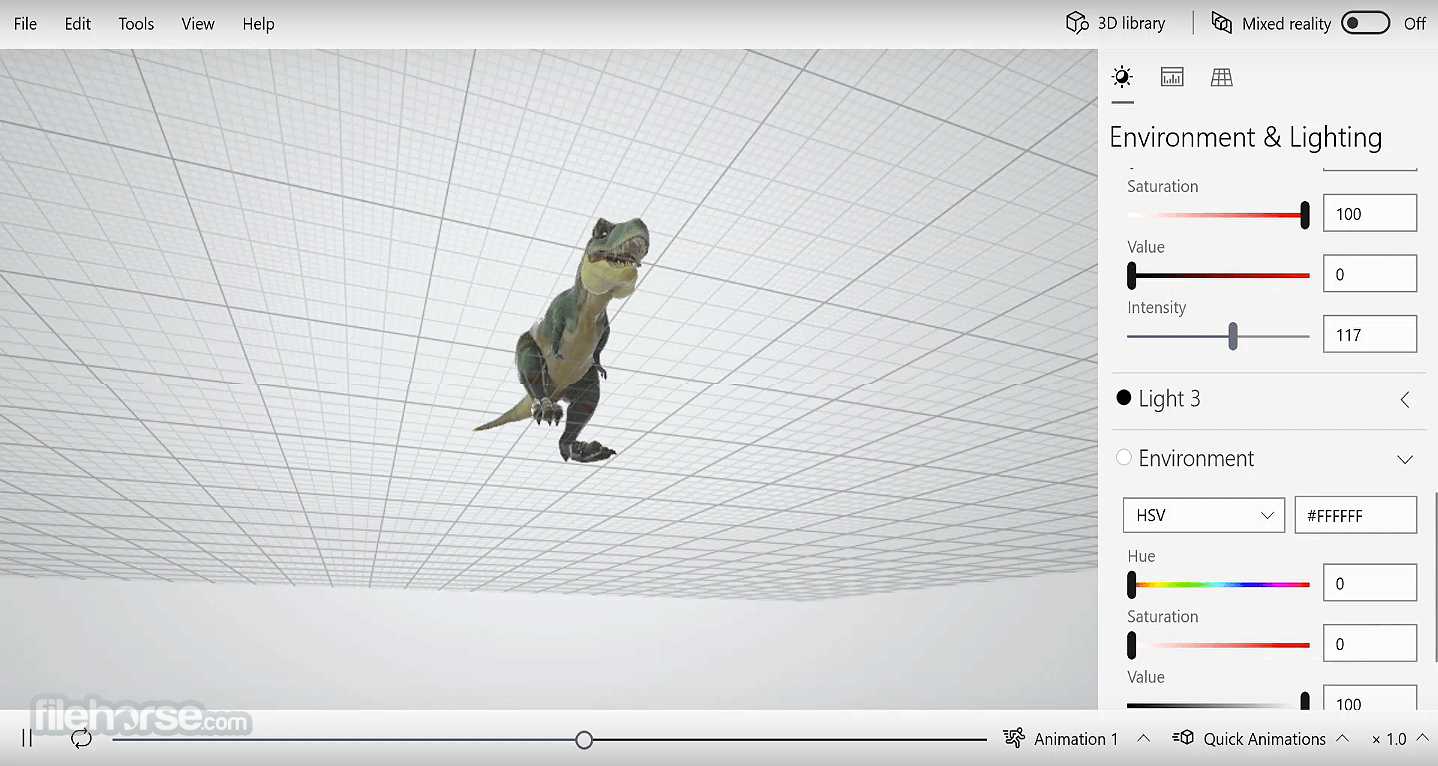Open the Tools menu
This screenshot has width=1438, height=766.
pyautogui.click(x=136, y=24)
